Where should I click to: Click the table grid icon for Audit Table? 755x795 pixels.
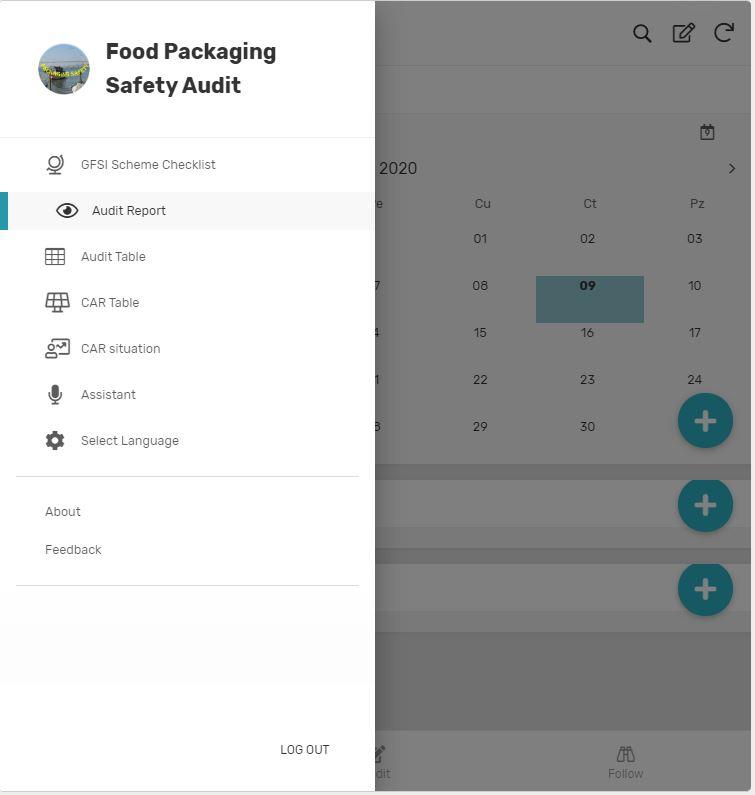[55, 257]
